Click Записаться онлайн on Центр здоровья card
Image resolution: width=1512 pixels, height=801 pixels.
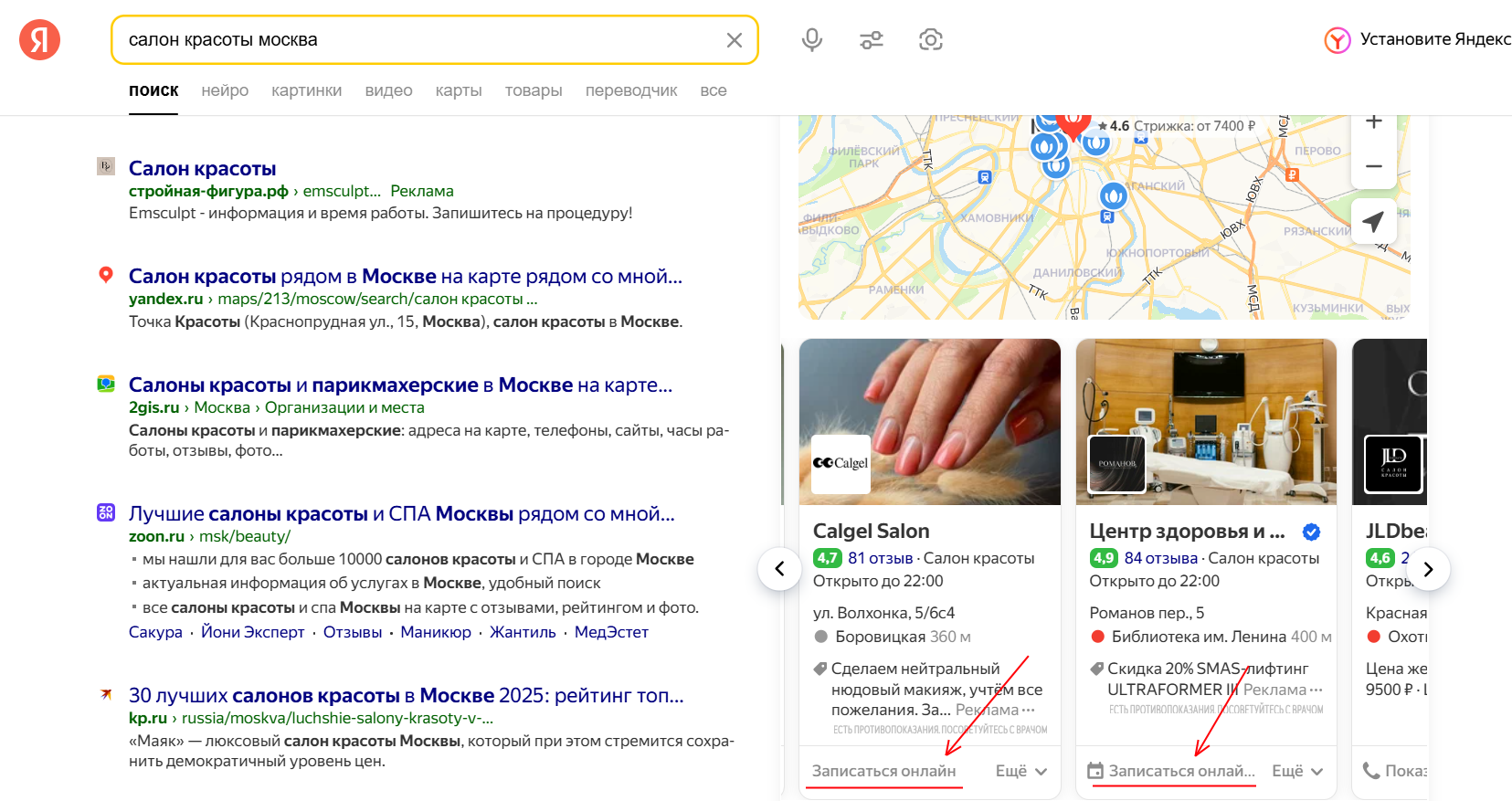coord(1172,771)
